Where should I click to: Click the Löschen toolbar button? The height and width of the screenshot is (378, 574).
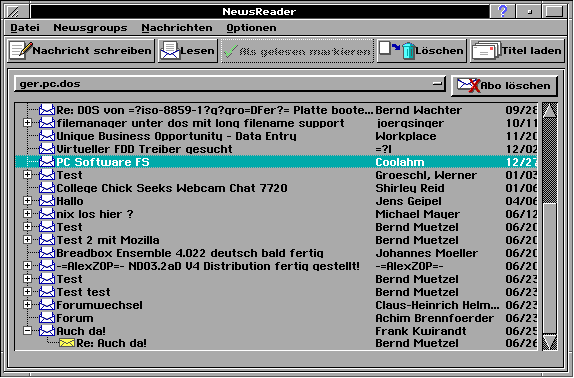point(422,51)
